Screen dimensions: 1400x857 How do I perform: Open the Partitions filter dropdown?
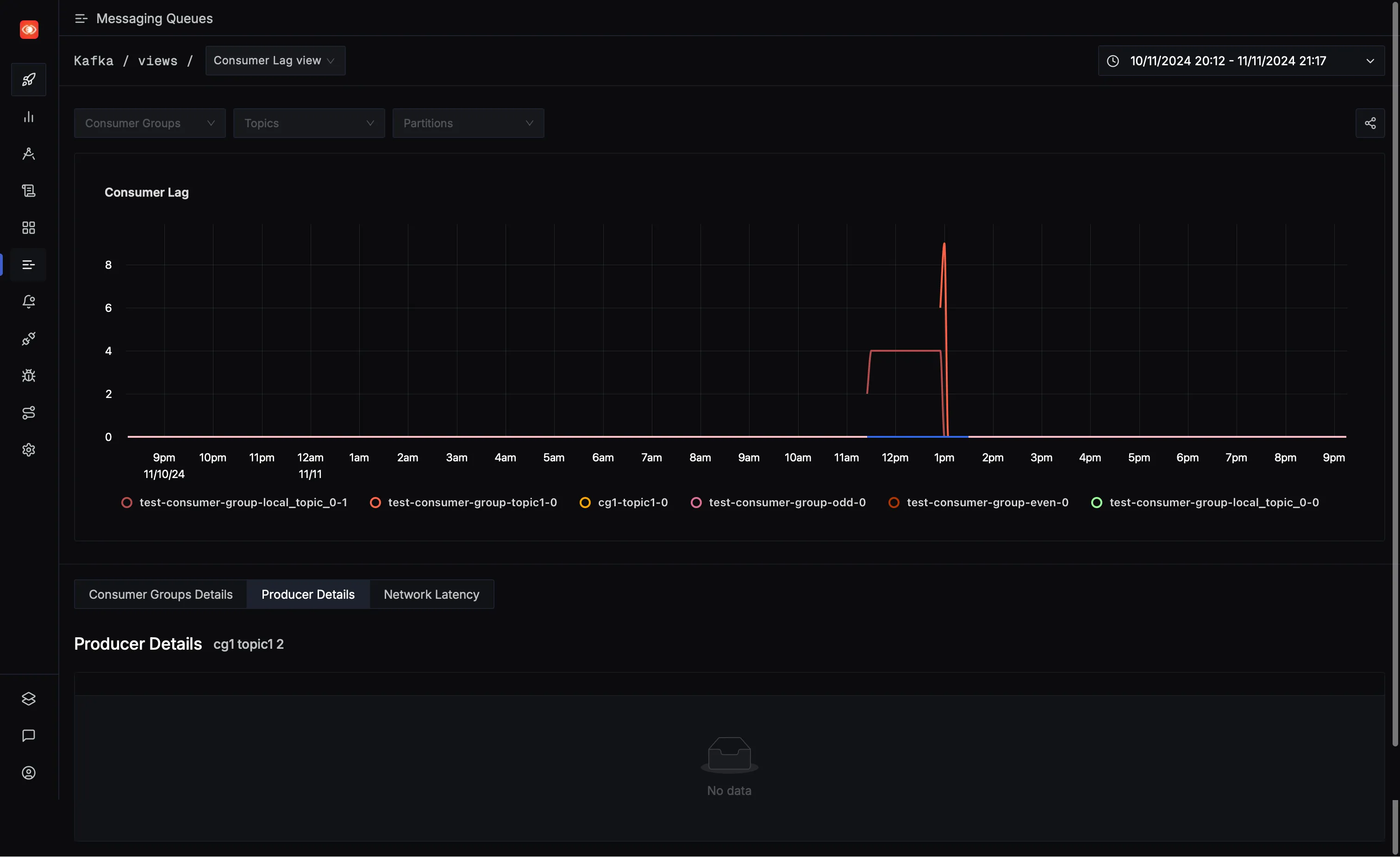pyautogui.click(x=468, y=123)
